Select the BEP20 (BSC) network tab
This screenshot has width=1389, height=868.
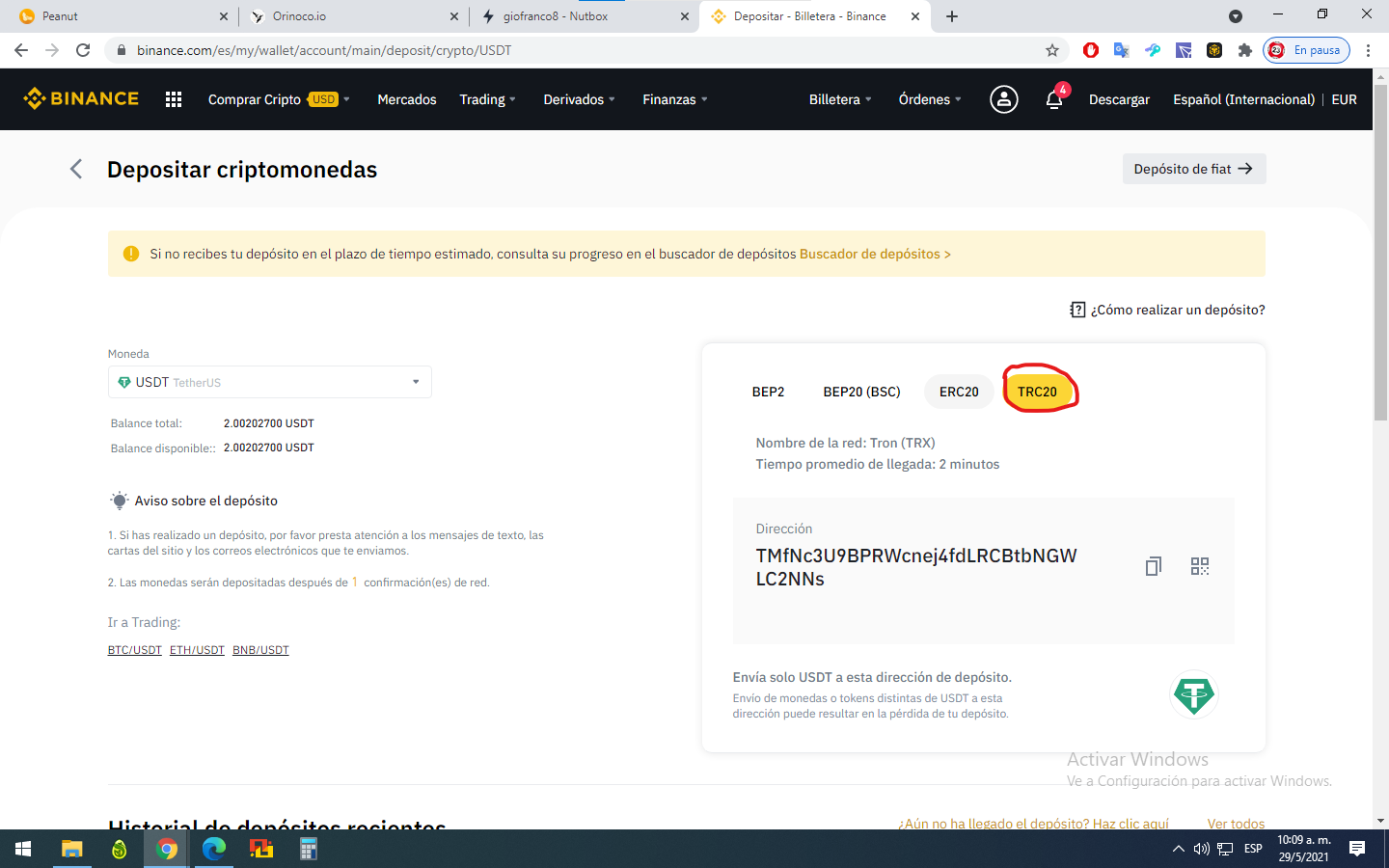(x=862, y=392)
